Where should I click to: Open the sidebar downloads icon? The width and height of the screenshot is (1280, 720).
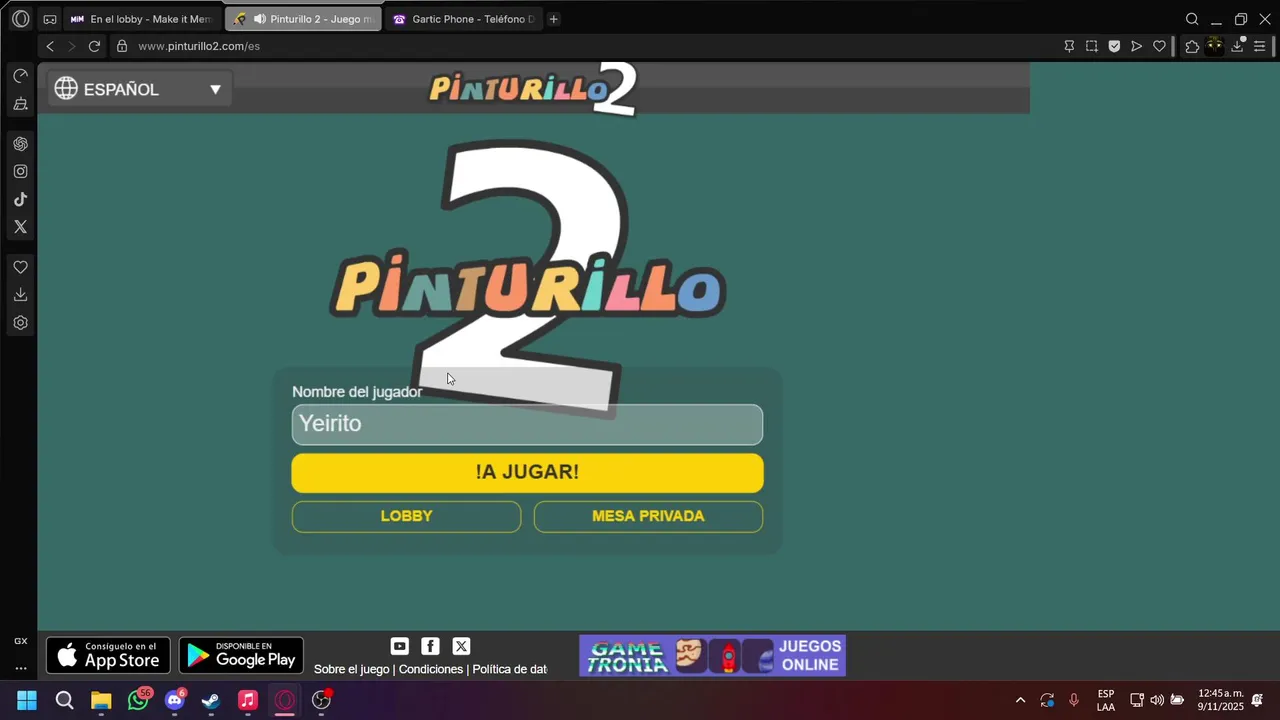(x=20, y=295)
